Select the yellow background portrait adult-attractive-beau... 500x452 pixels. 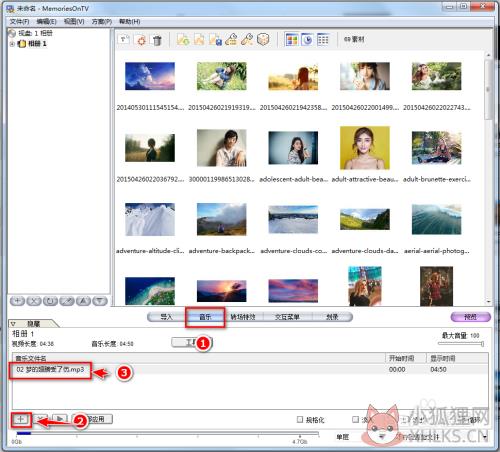[x=365, y=148]
